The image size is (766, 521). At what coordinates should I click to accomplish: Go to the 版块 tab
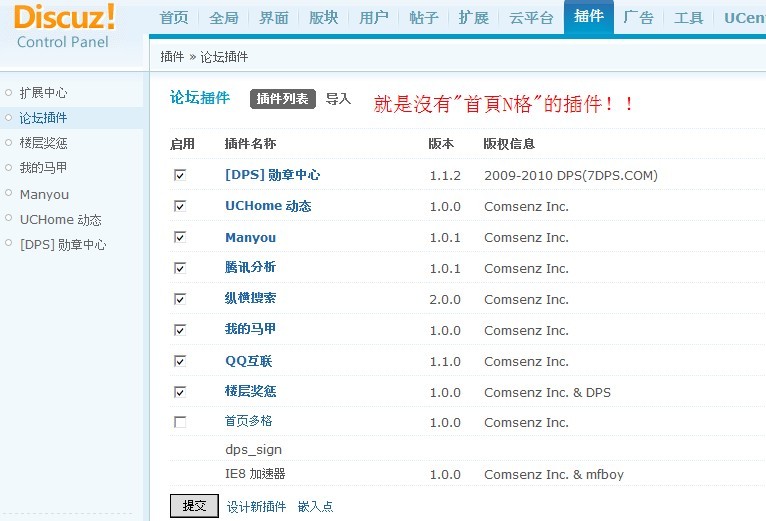point(323,18)
